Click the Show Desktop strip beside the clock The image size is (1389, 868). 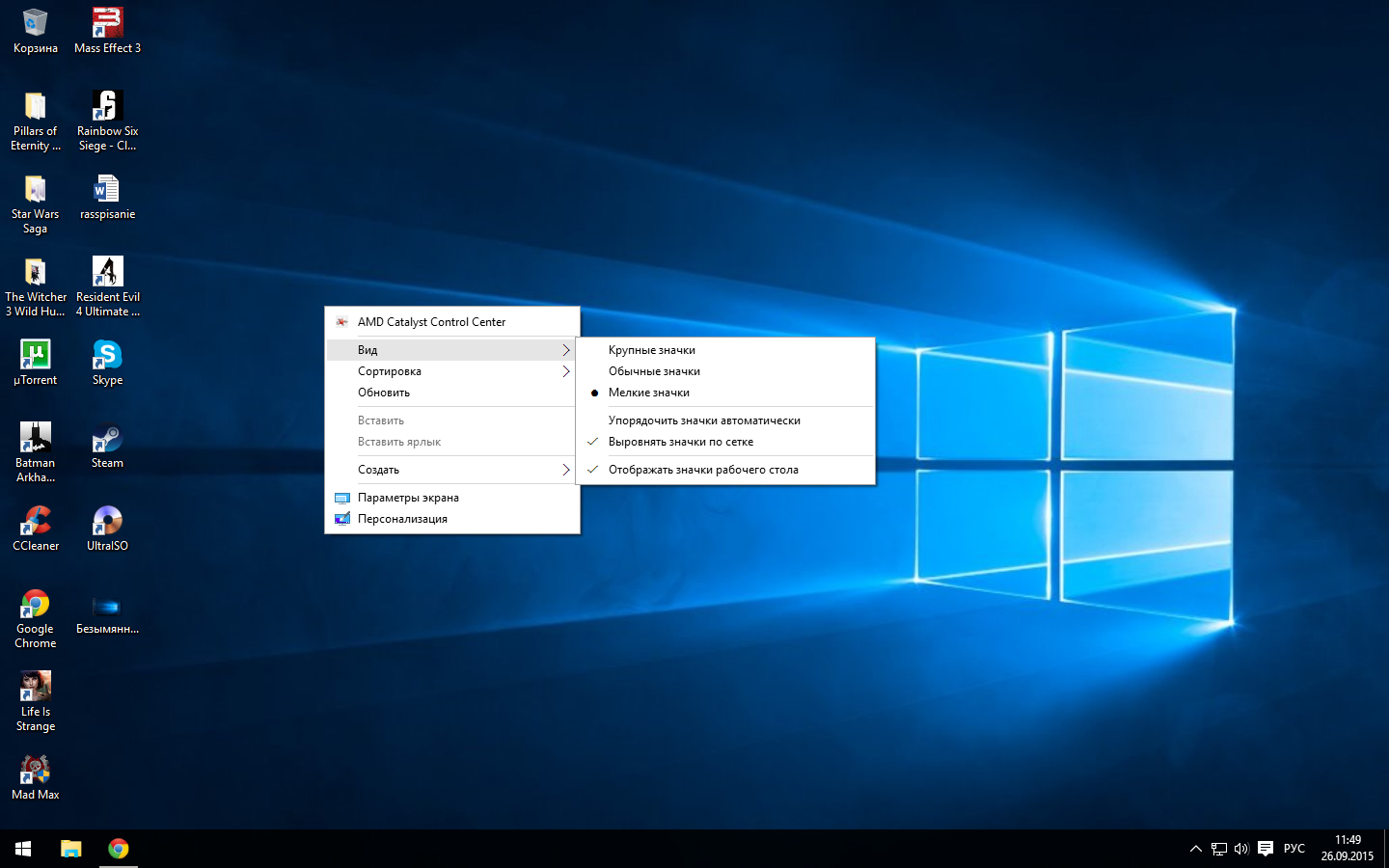pyautogui.click(x=1386, y=849)
